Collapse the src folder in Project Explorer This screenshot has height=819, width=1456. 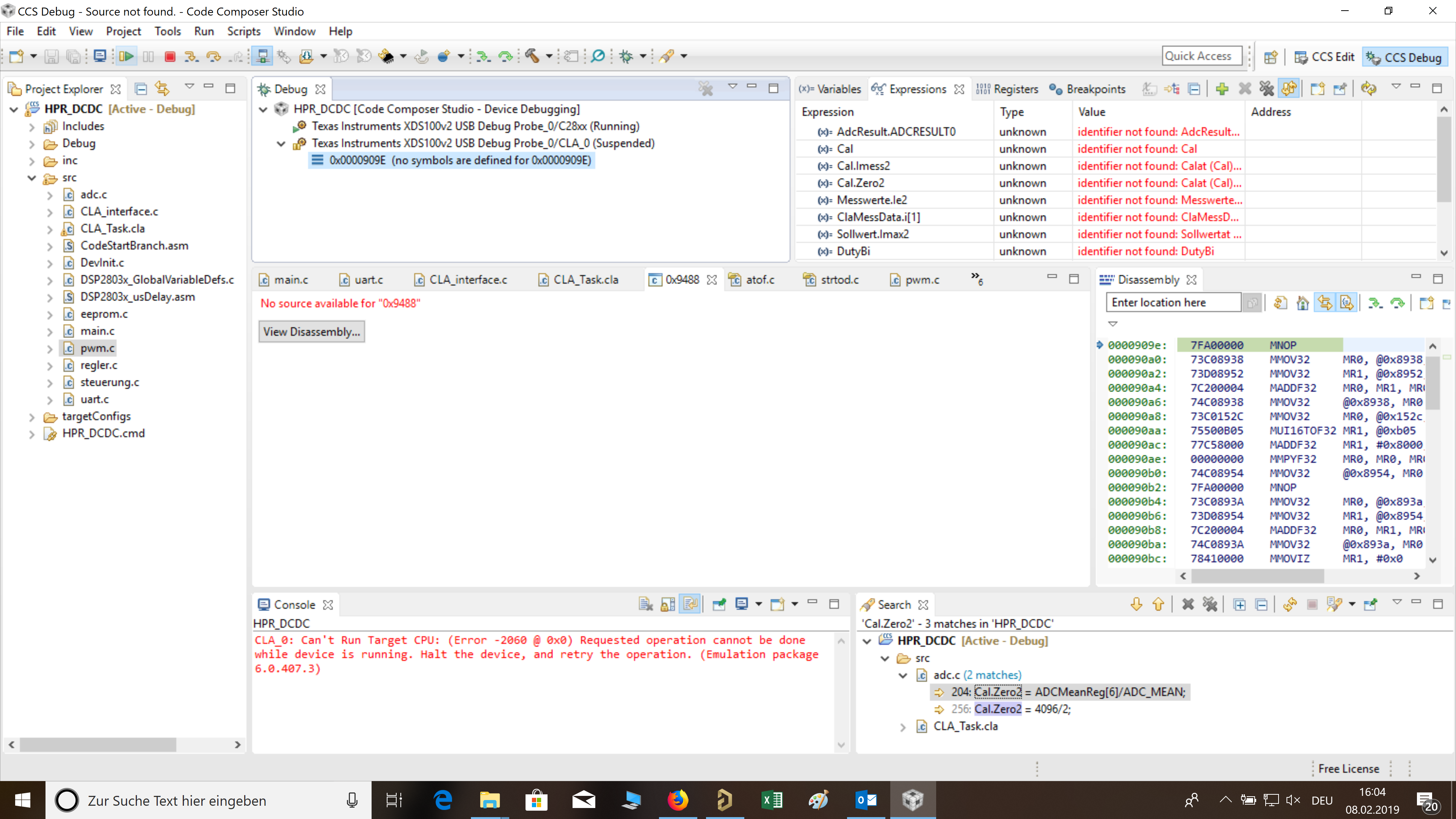pyautogui.click(x=31, y=178)
